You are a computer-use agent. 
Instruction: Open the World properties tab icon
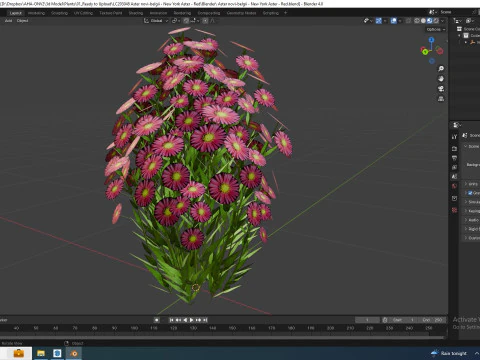tap(454, 186)
